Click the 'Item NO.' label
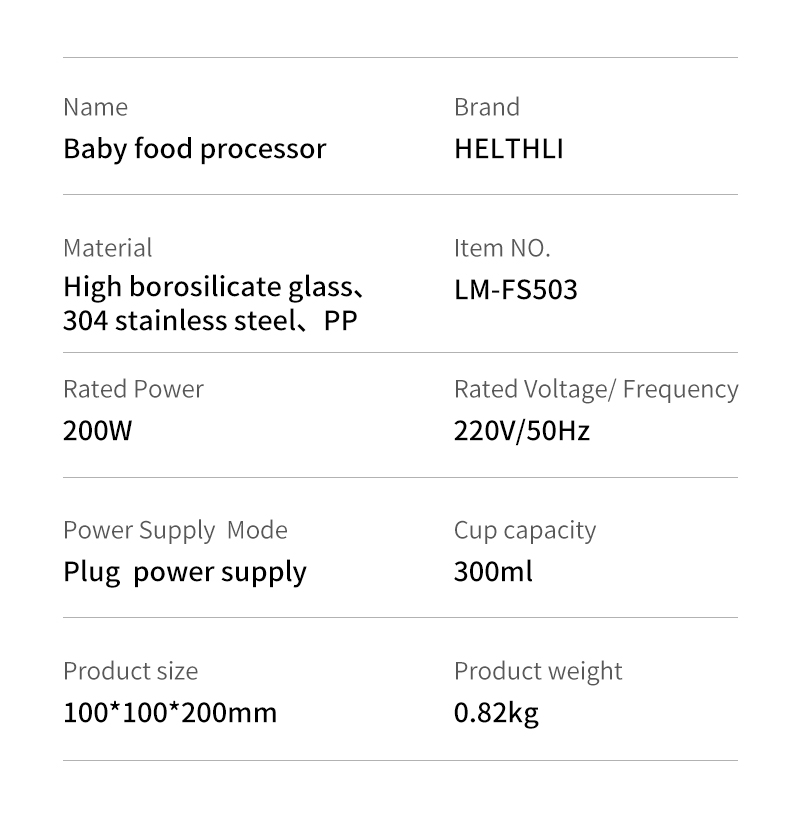790x819 pixels. coord(502,248)
